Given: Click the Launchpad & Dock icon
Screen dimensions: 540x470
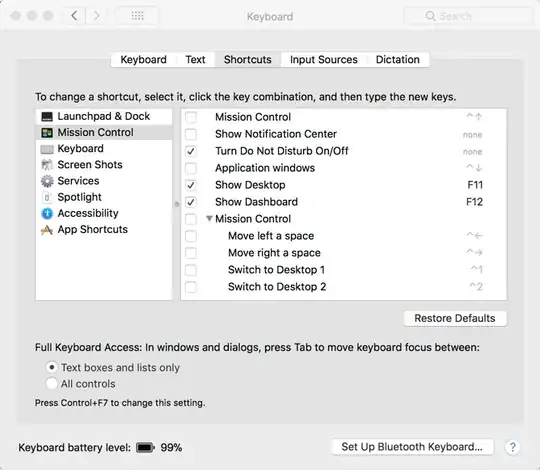Looking at the screenshot, I should pyautogui.click(x=47, y=116).
